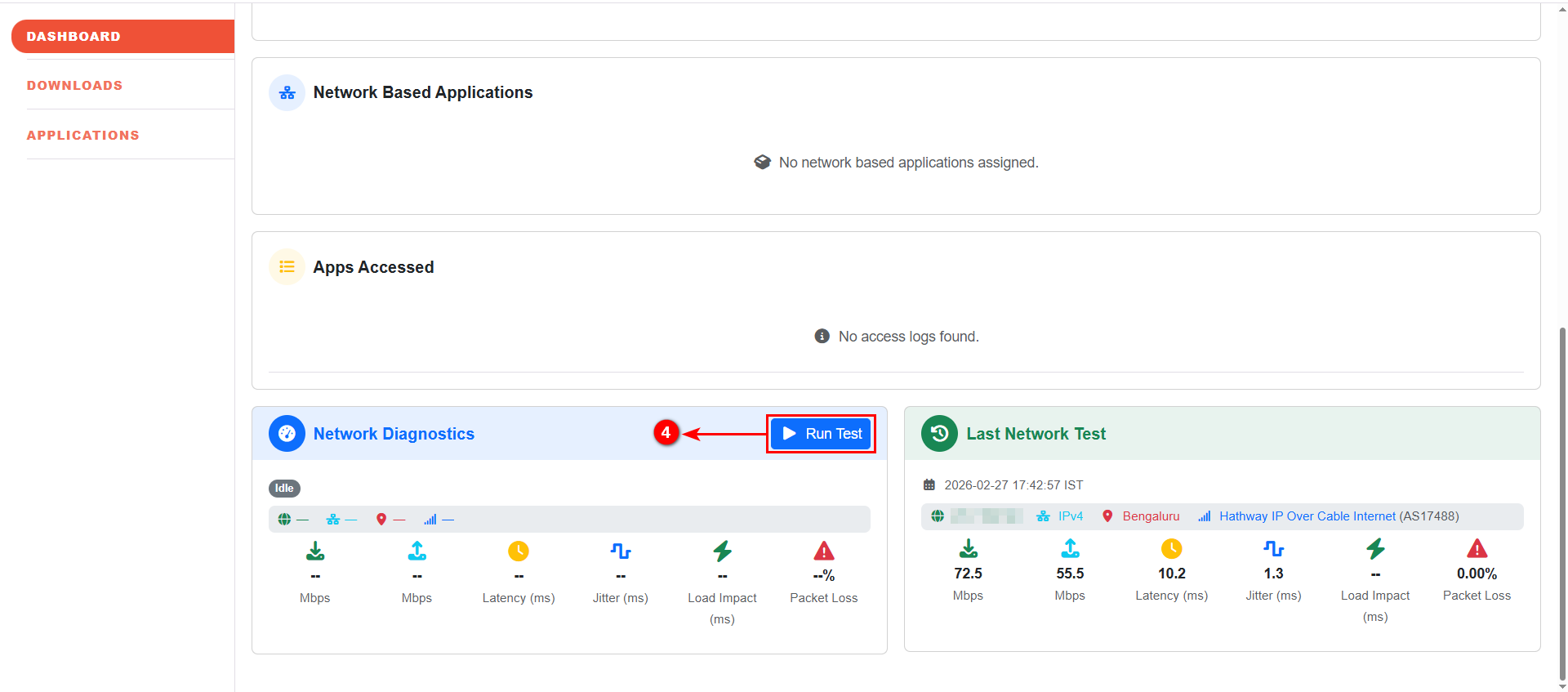Go to Downloads in sidebar
Viewport: 1568px width, 692px height.
(x=74, y=86)
